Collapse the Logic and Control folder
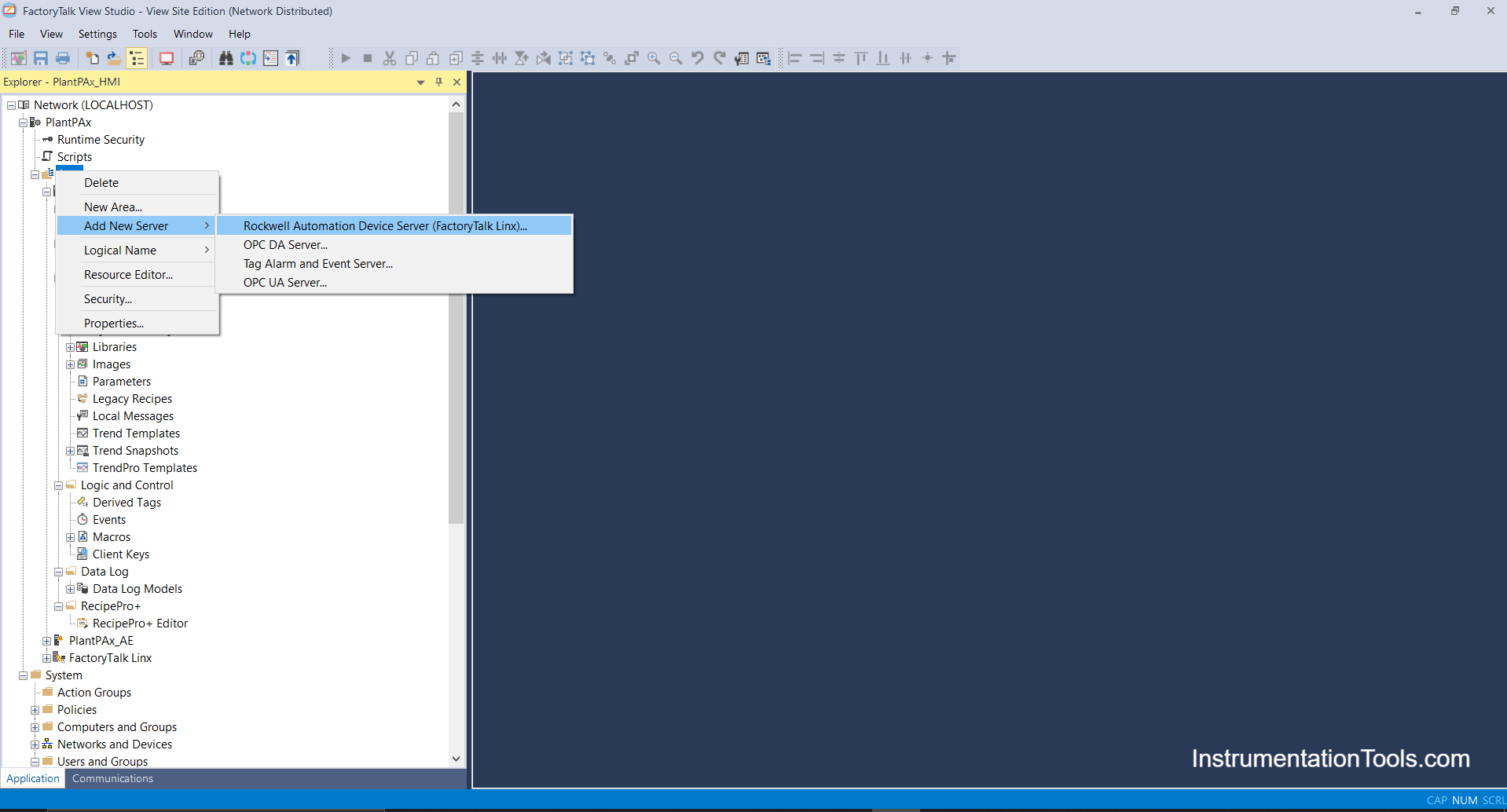Screen dimensions: 1507x812 pyautogui.click(x=58, y=485)
